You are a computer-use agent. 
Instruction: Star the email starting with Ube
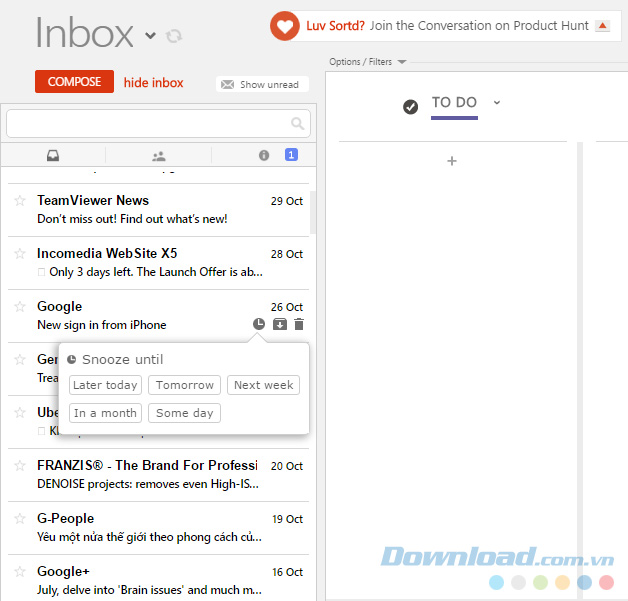point(20,412)
